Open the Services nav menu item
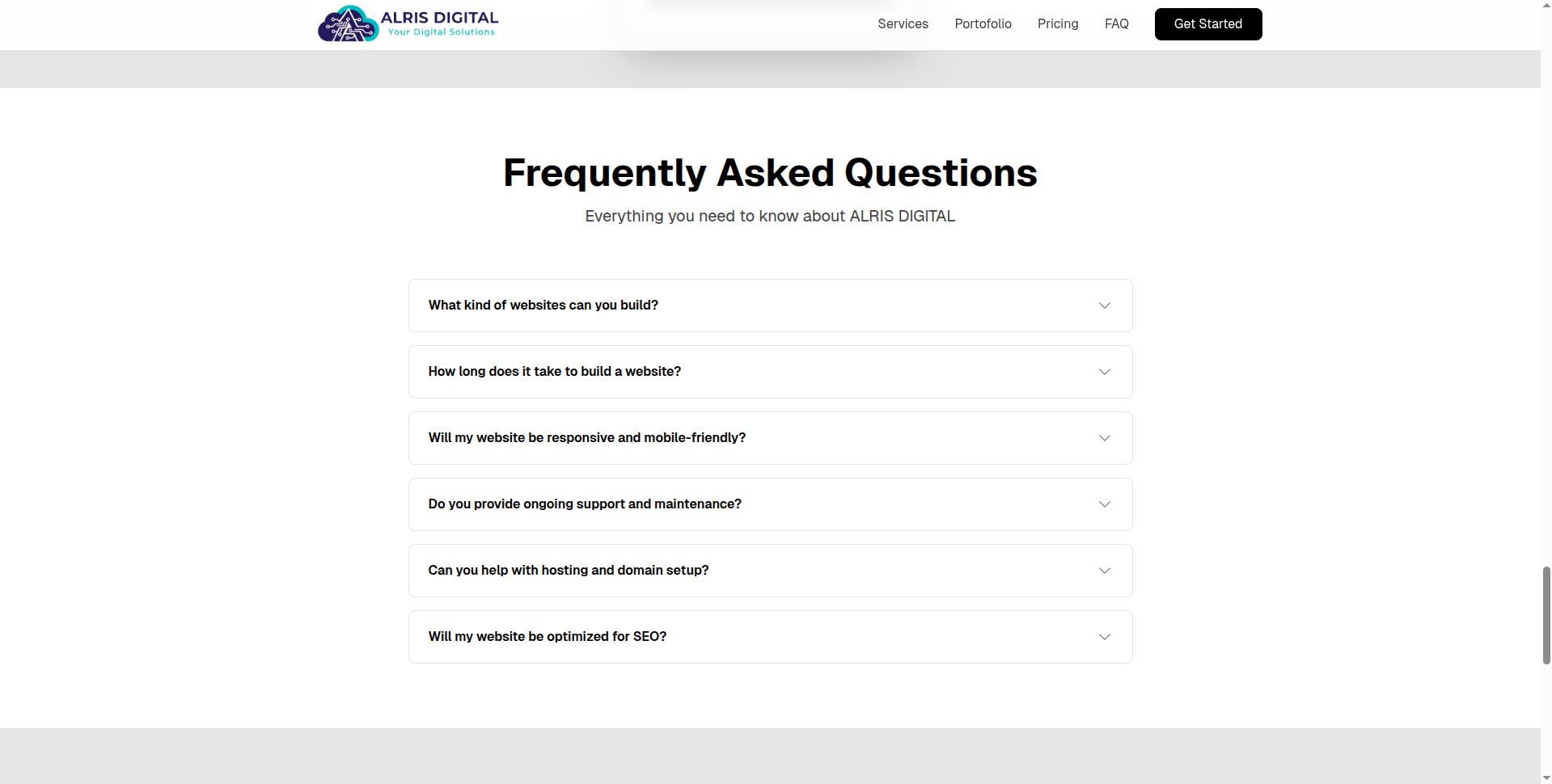The height and width of the screenshot is (784, 1552). [903, 24]
